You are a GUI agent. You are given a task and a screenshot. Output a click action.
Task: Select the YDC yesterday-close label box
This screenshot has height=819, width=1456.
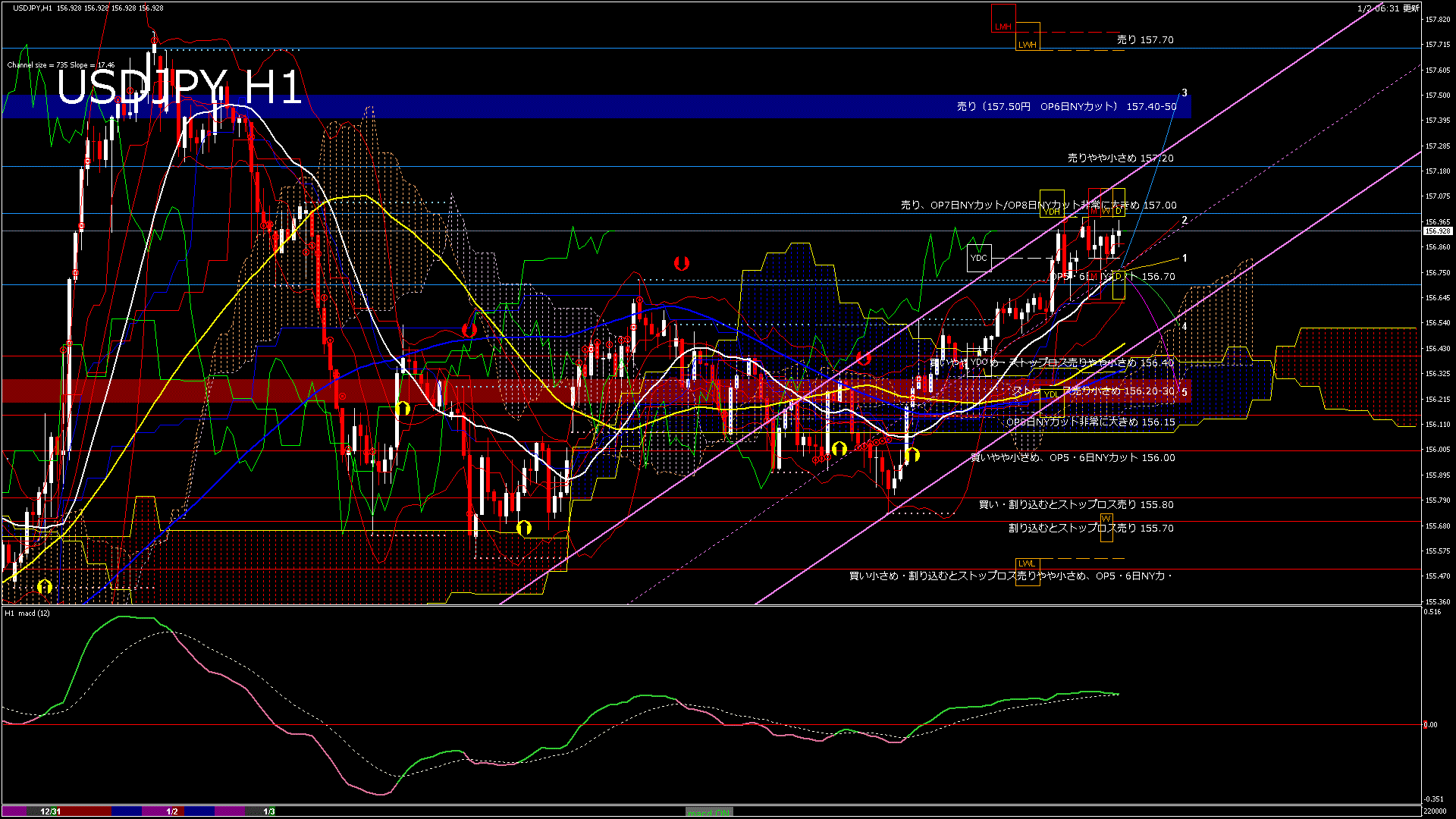coord(980,259)
